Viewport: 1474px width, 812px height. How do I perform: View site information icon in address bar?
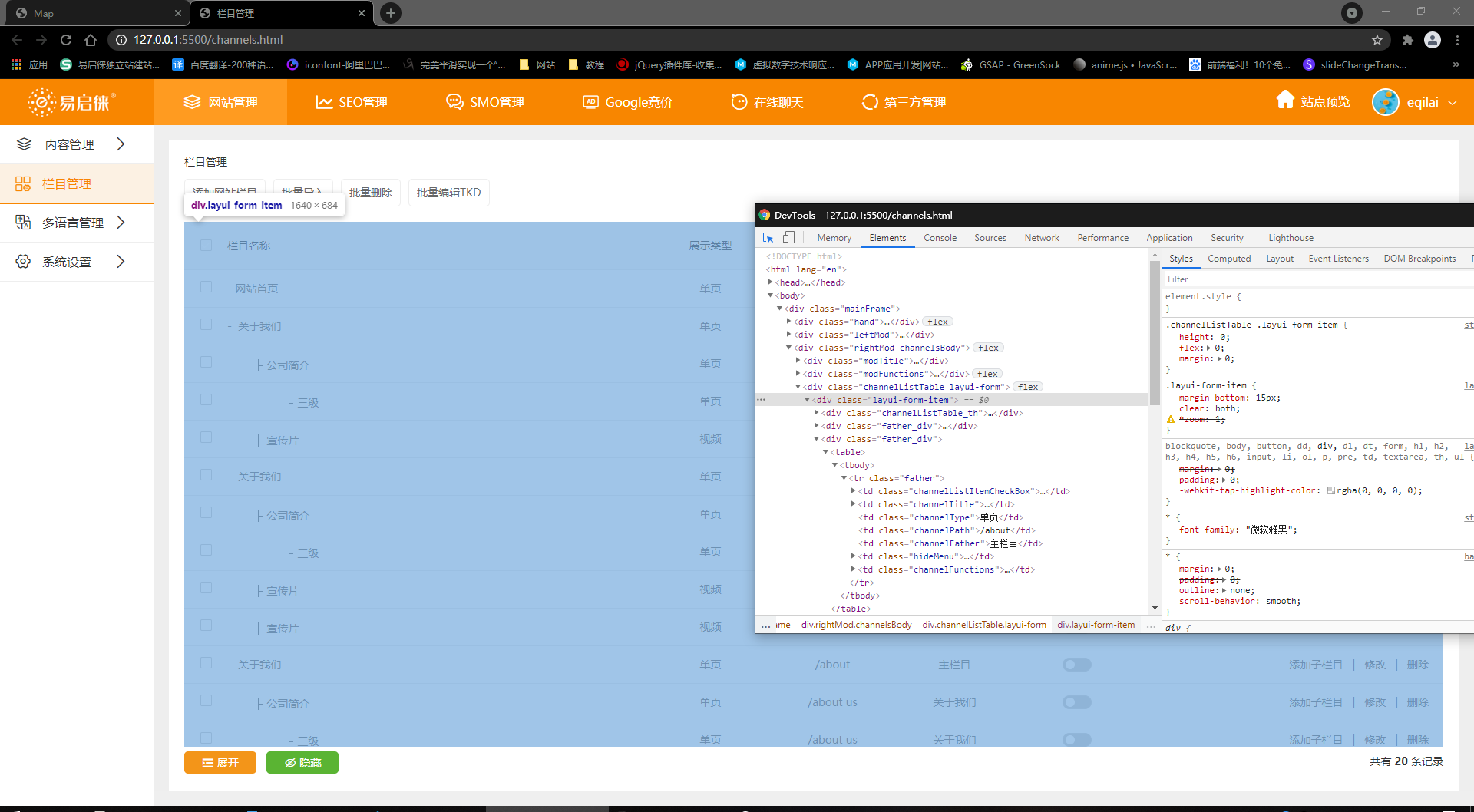point(121,40)
